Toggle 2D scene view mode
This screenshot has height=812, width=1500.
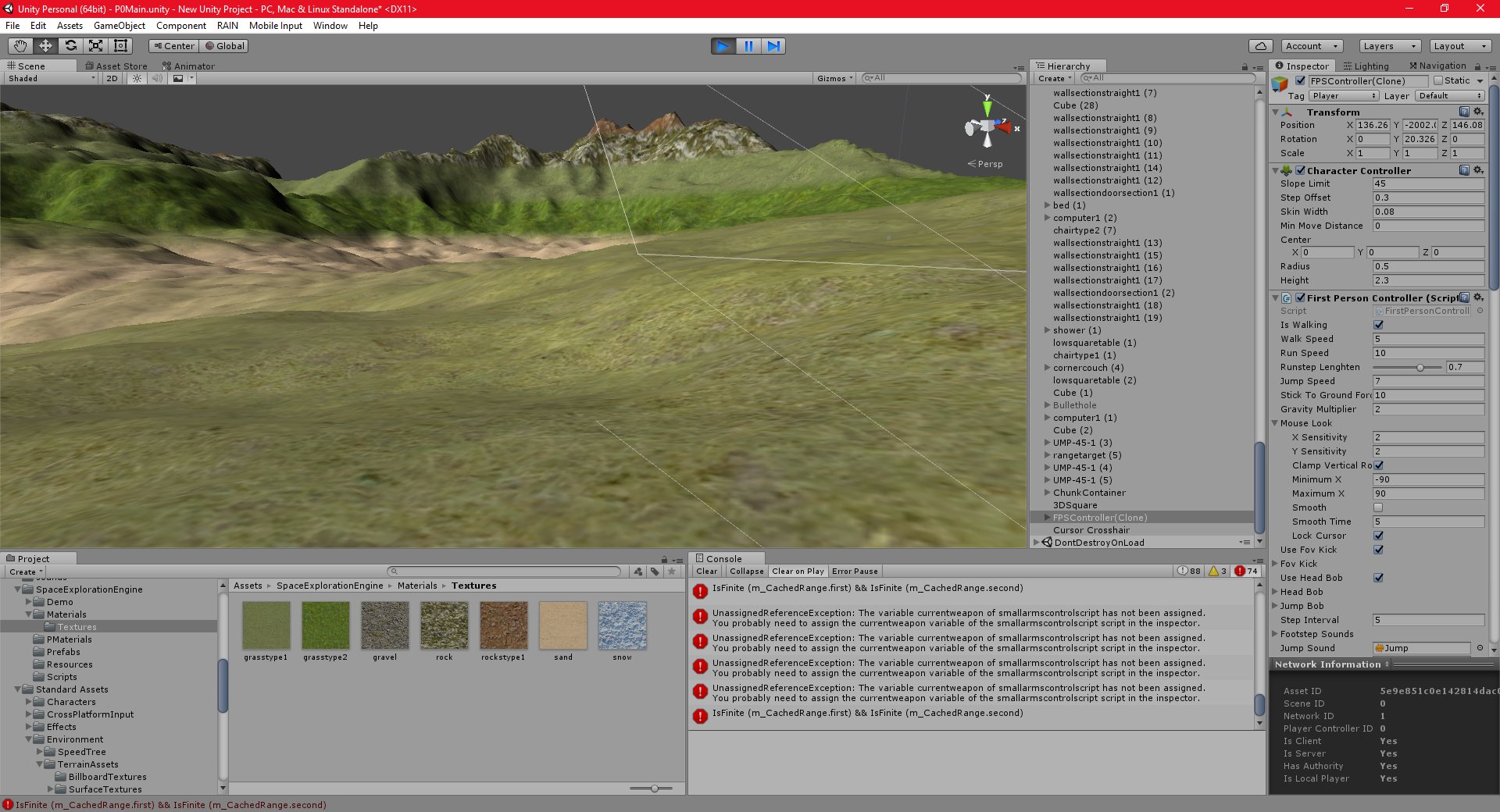point(112,78)
